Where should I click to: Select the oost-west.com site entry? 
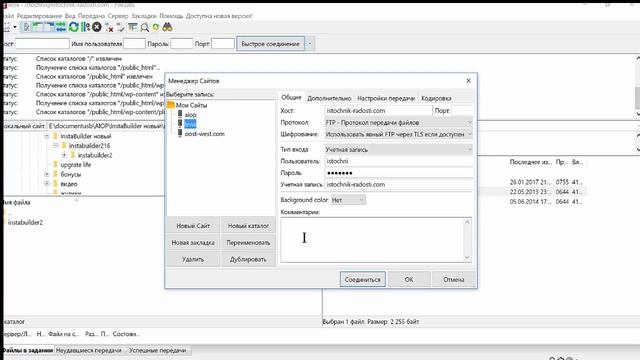click(204, 134)
